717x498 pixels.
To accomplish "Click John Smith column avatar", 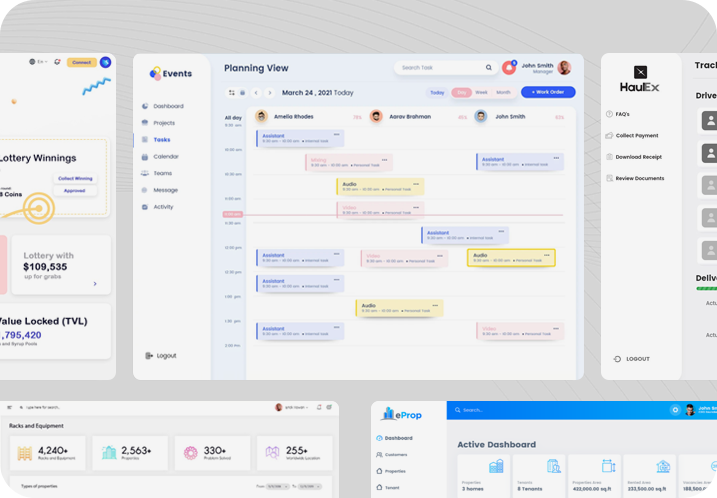I will (481, 116).
